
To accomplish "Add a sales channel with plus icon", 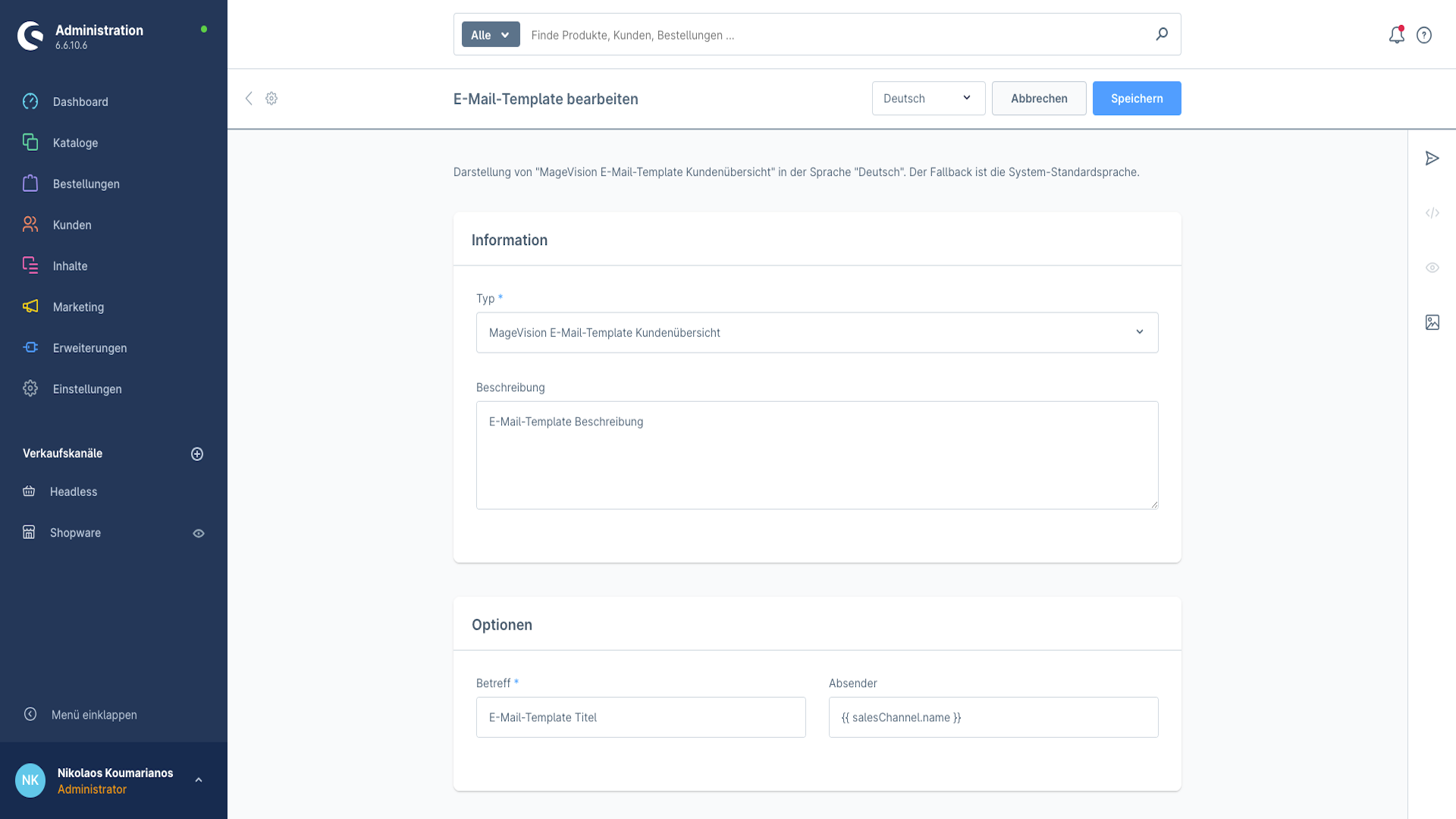I will (x=197, y=453).
